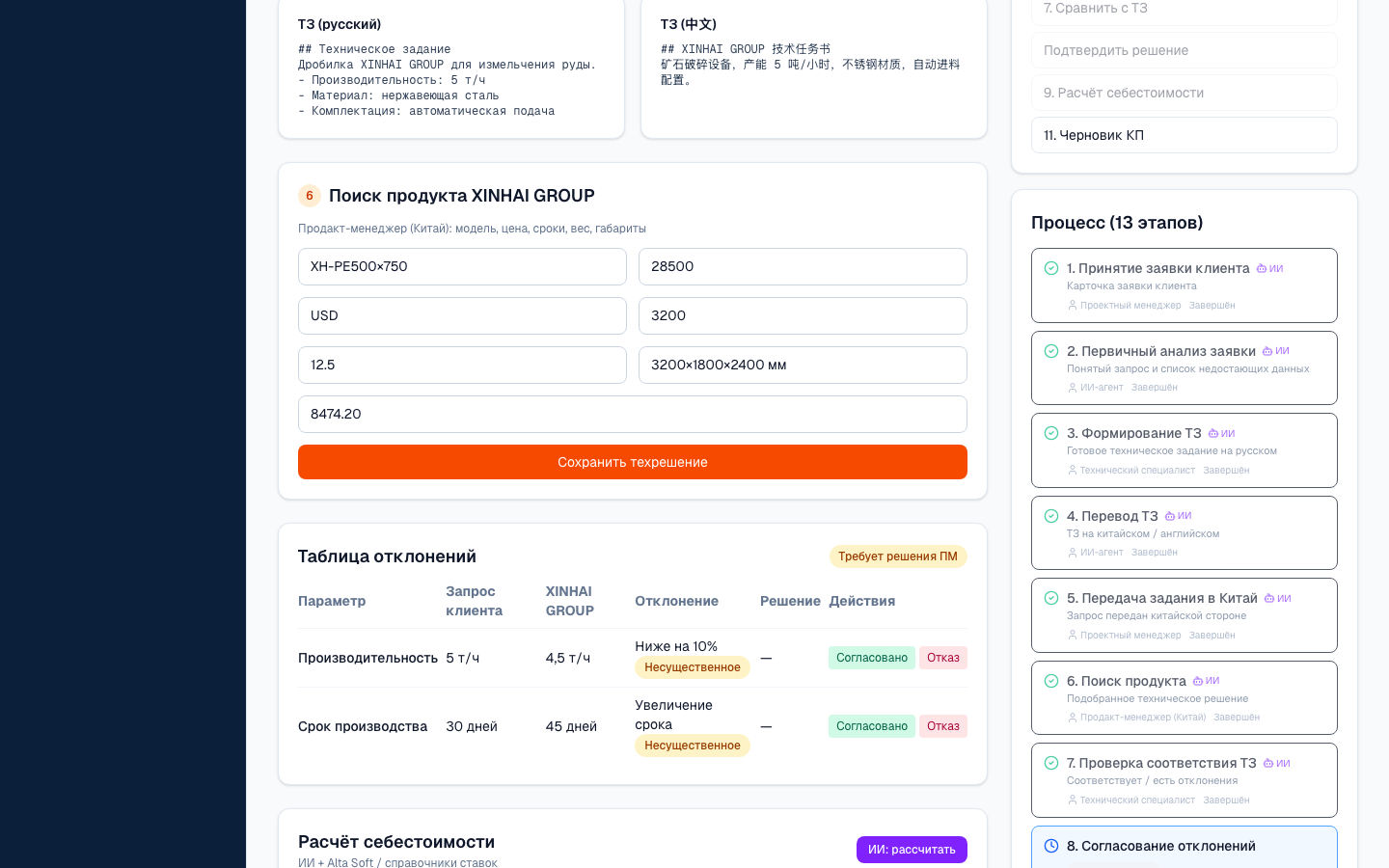Click the ИИ robot badge on step 4 Перевод ТЗ
This screenshot has height=868, width=1389.
click(x=1178, y=516)
